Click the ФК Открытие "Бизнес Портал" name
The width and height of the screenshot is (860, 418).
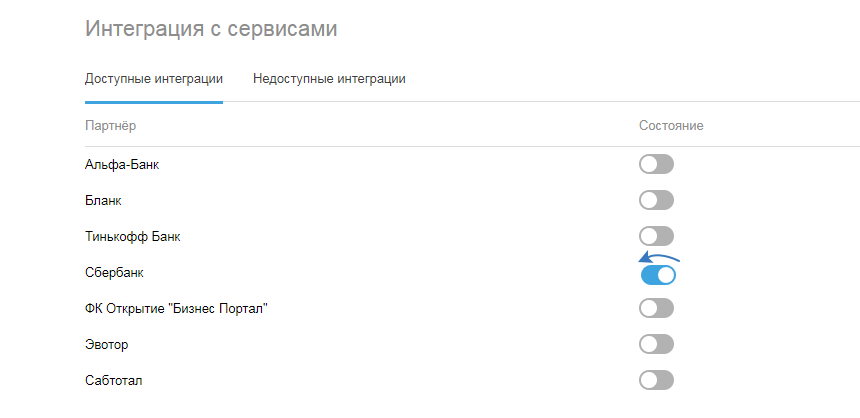[178, 308]
